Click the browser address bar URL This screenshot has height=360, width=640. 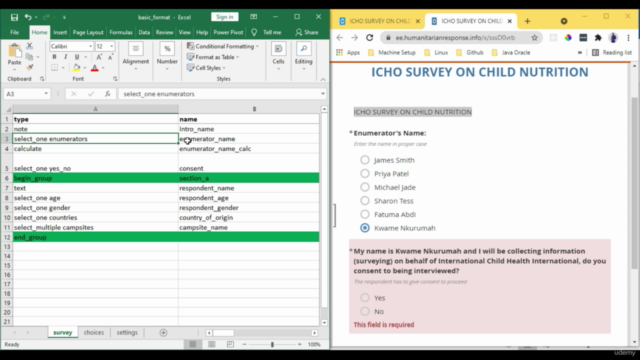tap(455, 38)
